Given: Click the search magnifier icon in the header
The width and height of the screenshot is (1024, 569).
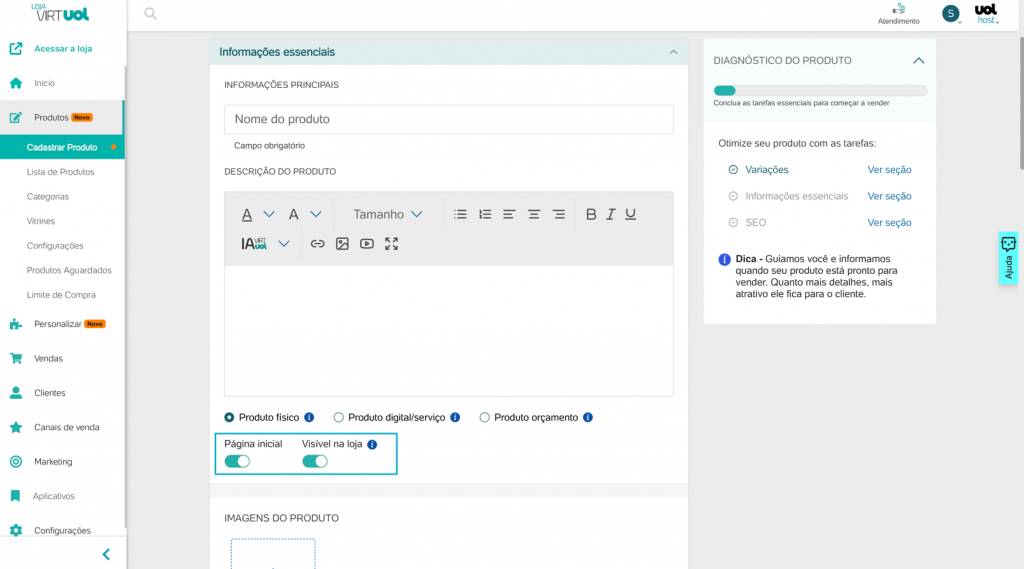Looking at the screenshot, I should point(150,13).
